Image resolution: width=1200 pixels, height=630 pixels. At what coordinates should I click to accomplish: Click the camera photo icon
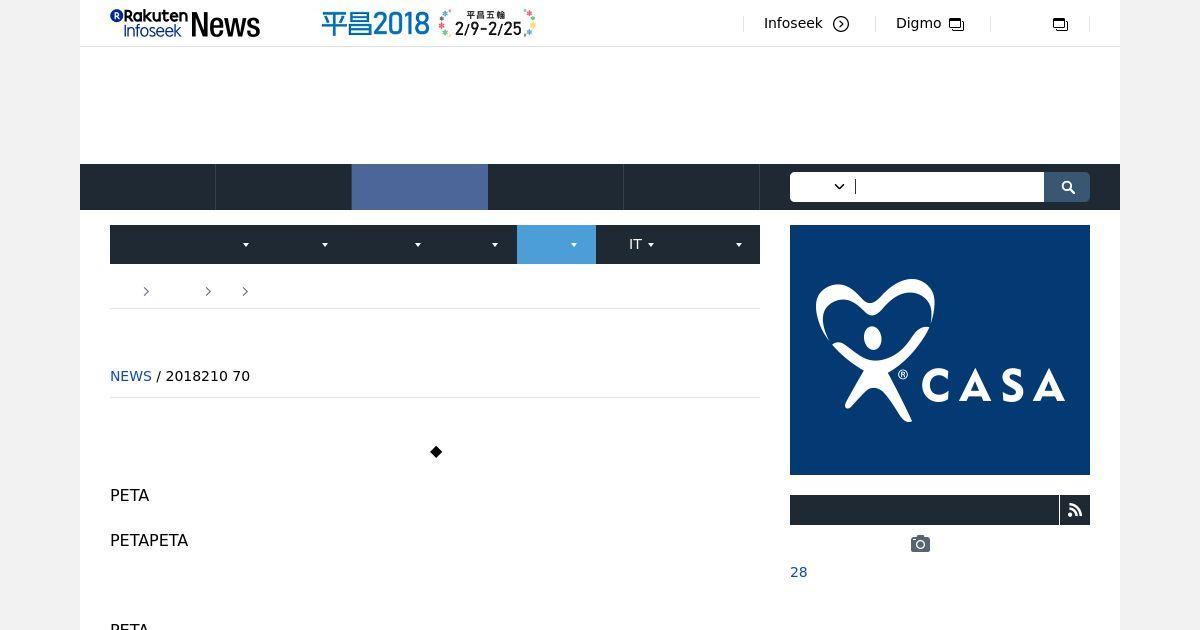coord(921,544)
